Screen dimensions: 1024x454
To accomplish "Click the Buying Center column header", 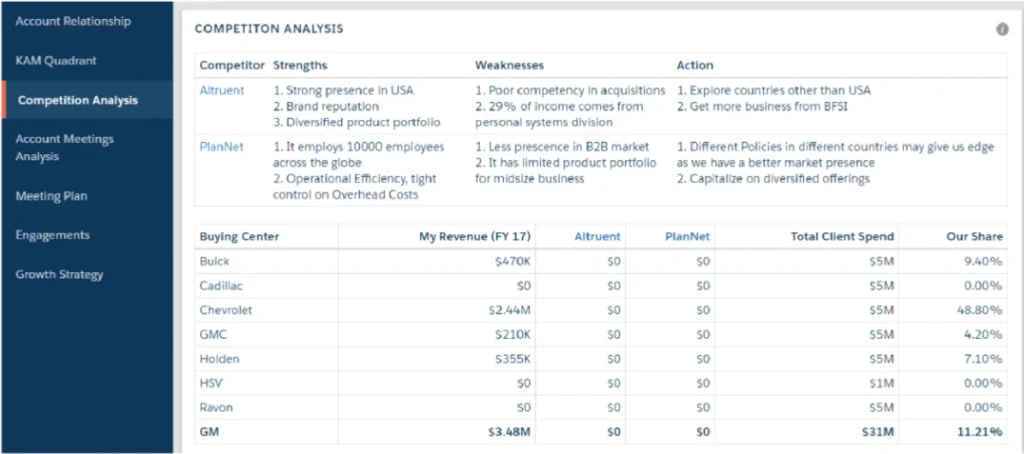I will point(239,236).
